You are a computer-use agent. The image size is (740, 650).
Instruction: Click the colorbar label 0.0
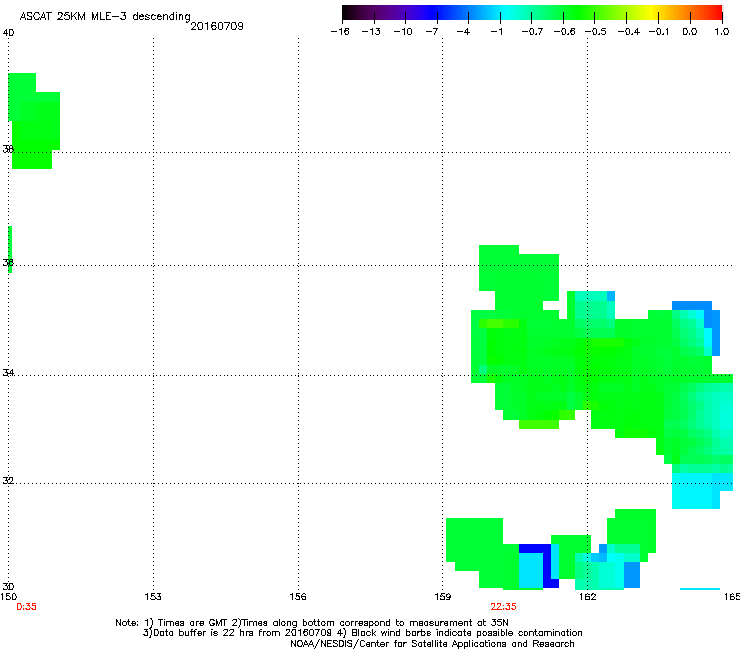(x=690, y=32)
